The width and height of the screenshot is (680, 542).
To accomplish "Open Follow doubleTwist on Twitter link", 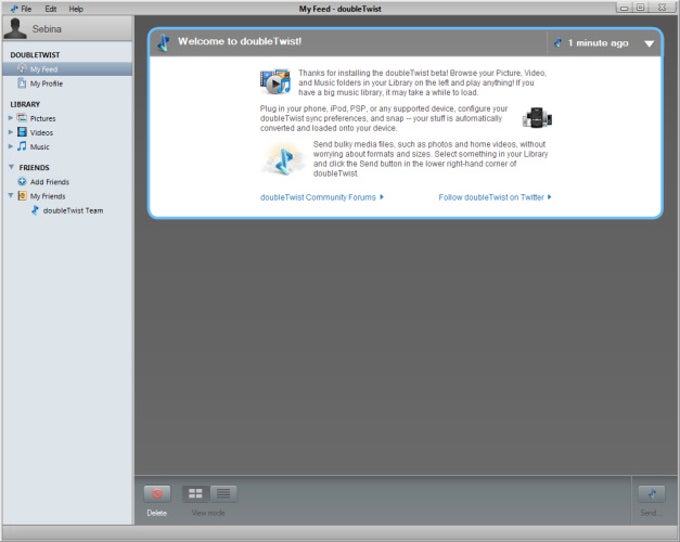I will (x=495, y=197).
